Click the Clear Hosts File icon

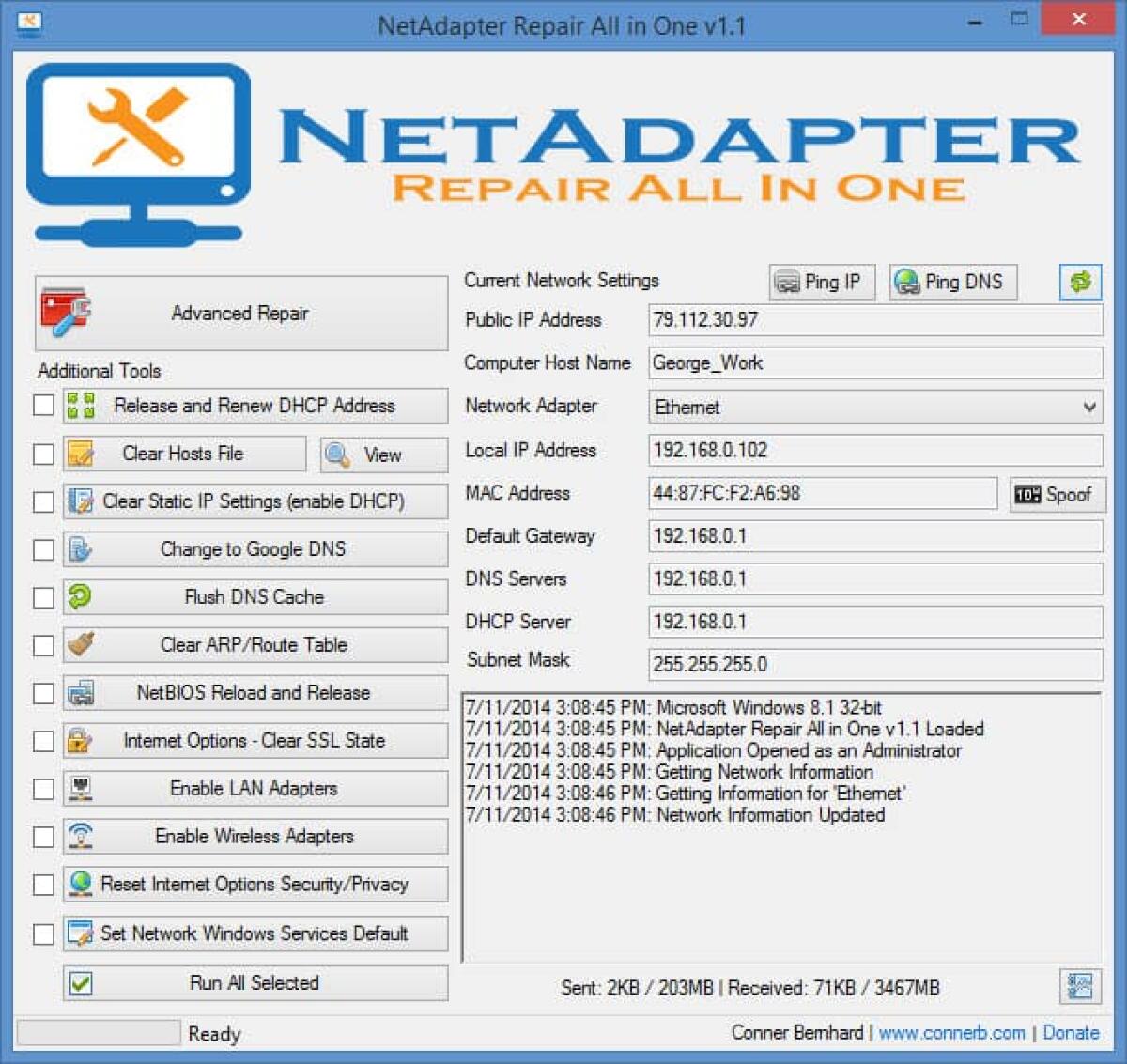pos(81,454)
